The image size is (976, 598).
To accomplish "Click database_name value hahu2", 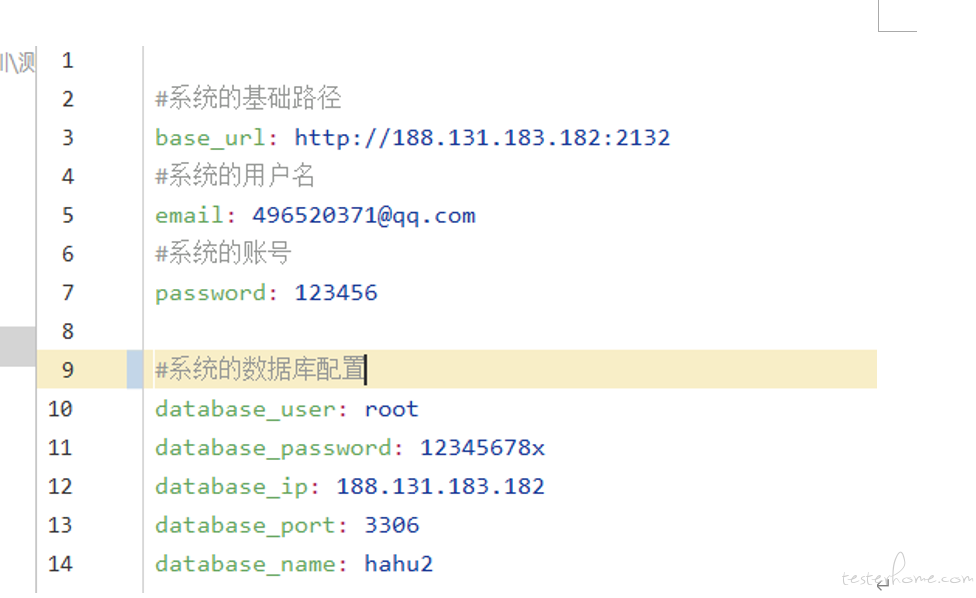I will click(398, 564).
